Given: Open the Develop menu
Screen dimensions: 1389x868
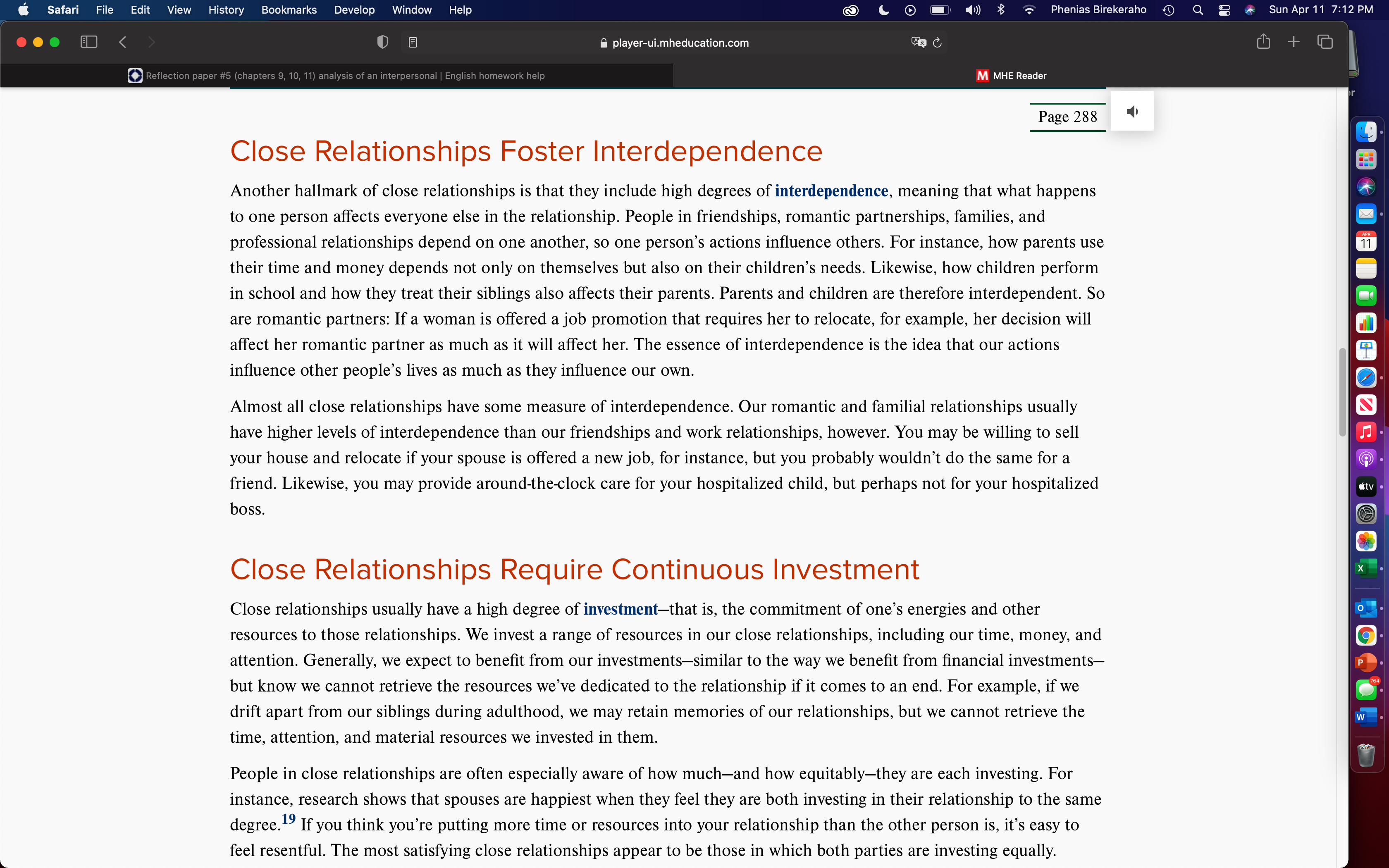Looking at the screenshot, I should coord(354,10).
